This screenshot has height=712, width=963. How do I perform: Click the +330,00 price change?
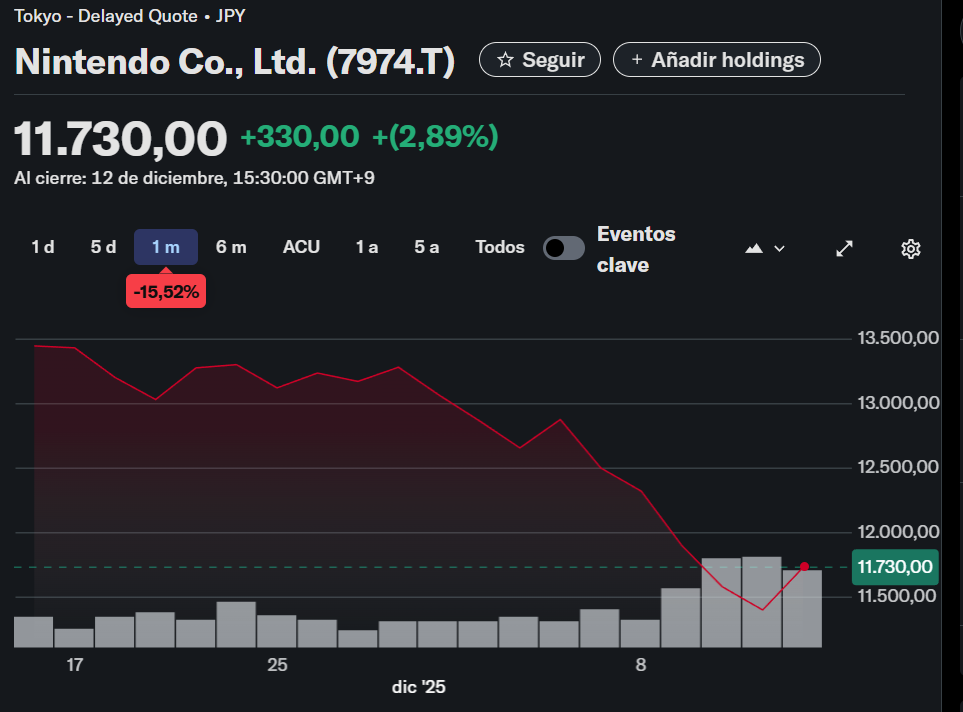coord(300,136)
